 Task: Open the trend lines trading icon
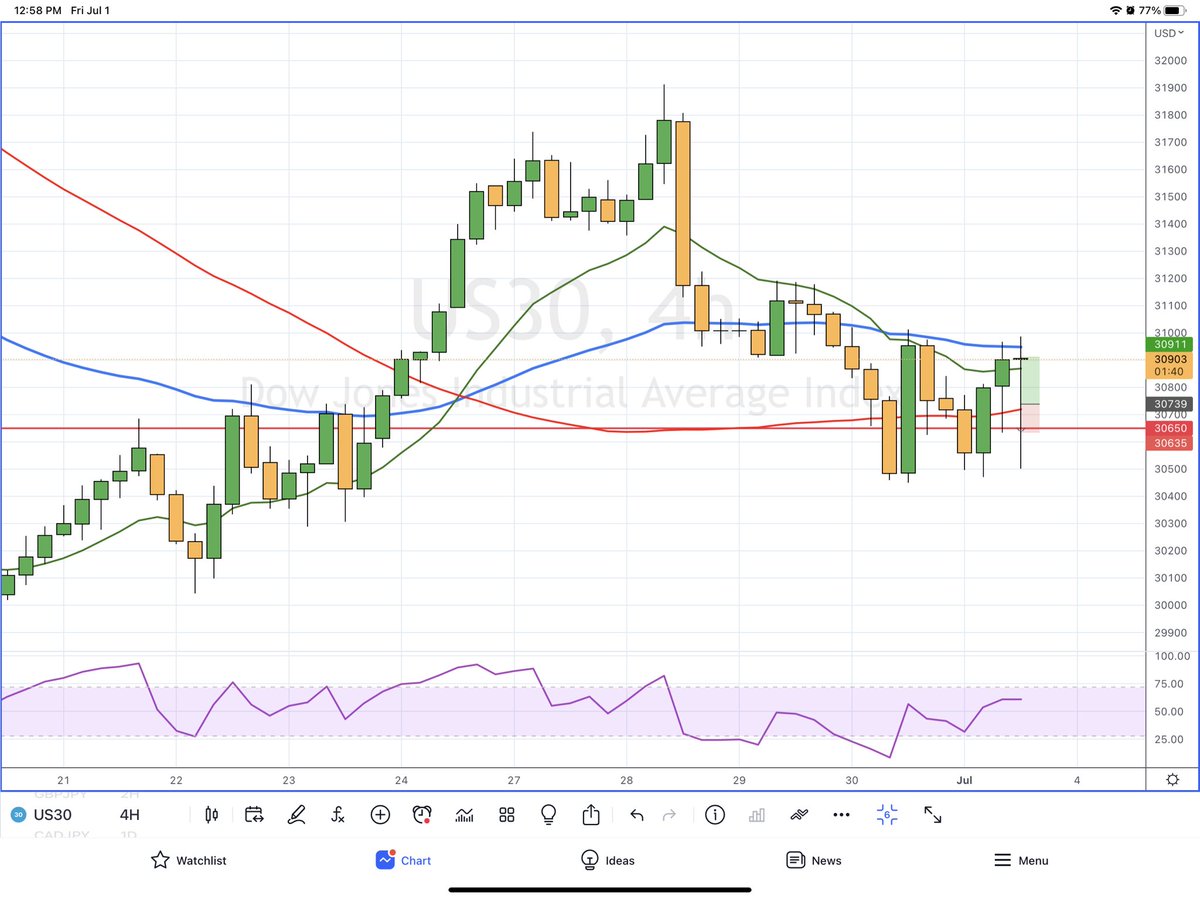click(x=799, y=815)
